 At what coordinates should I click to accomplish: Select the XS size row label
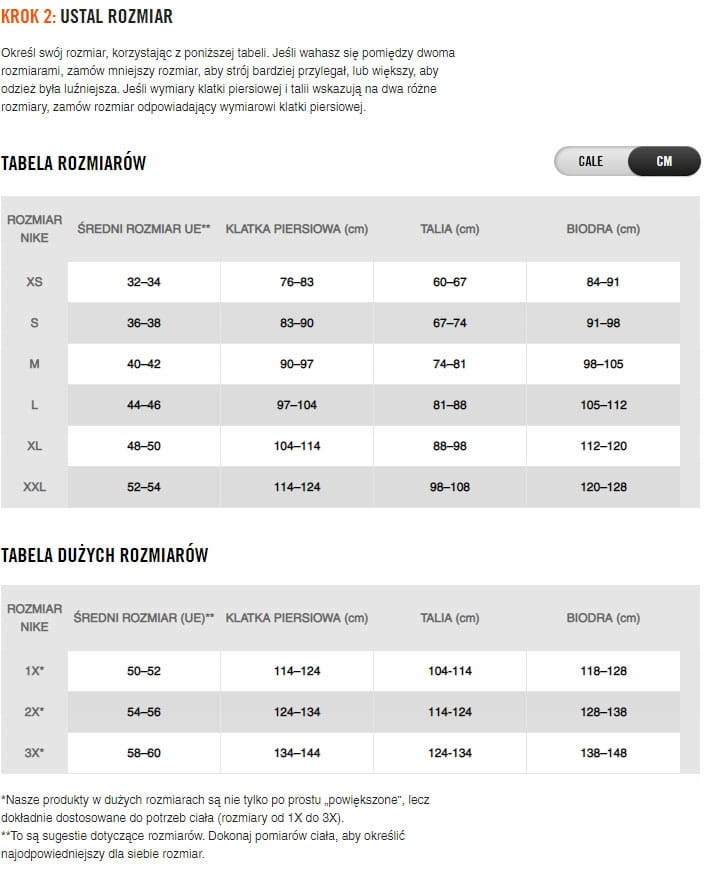[x=34, y=282]
